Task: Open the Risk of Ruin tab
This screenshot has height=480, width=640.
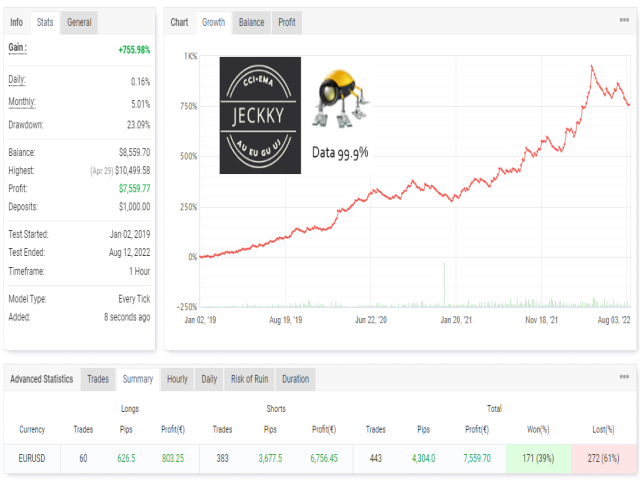Action: (249, 379)
